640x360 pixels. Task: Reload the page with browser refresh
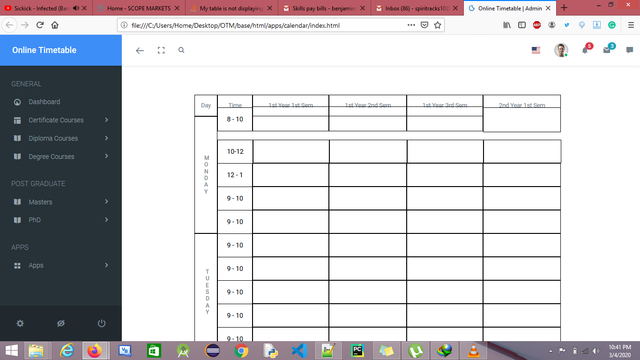coord(40,25)
